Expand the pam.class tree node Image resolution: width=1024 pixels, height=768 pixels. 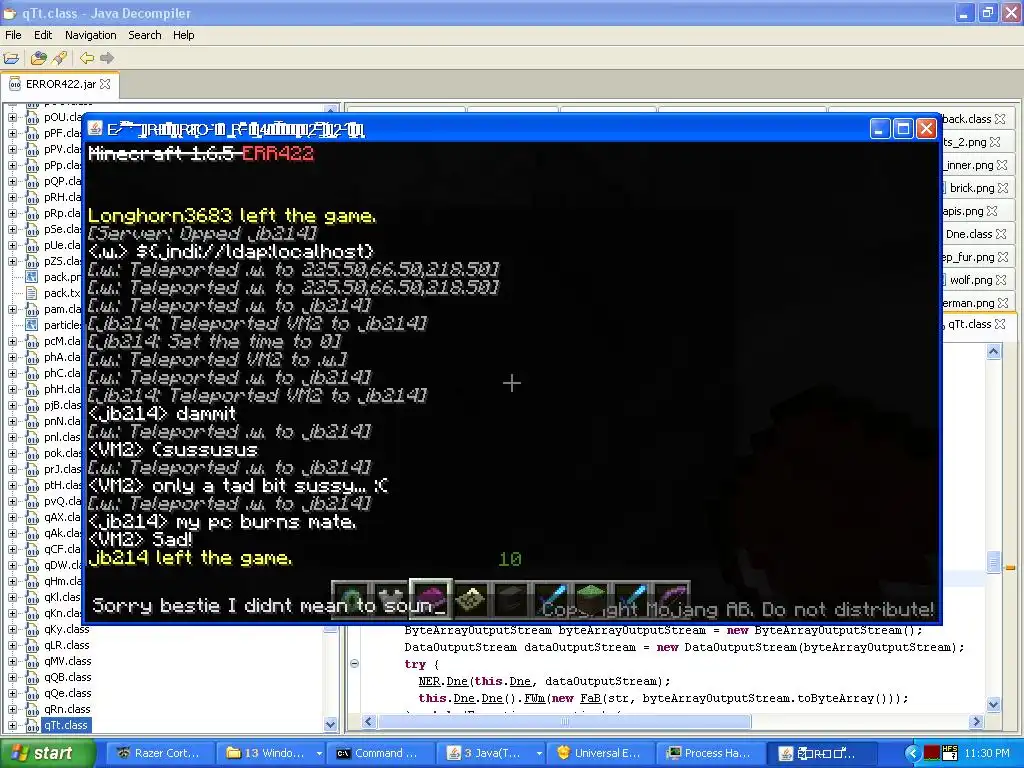click(12, 309)
